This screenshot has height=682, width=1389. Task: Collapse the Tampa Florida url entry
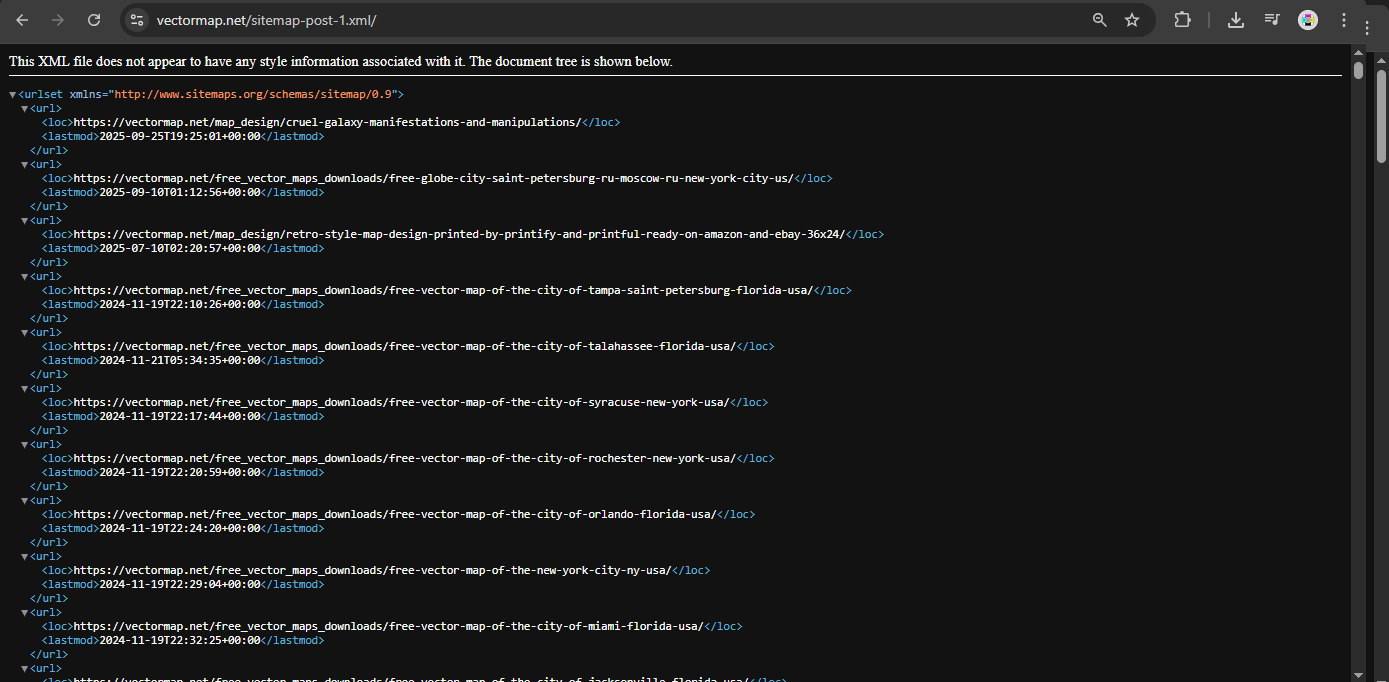[25, 275]
